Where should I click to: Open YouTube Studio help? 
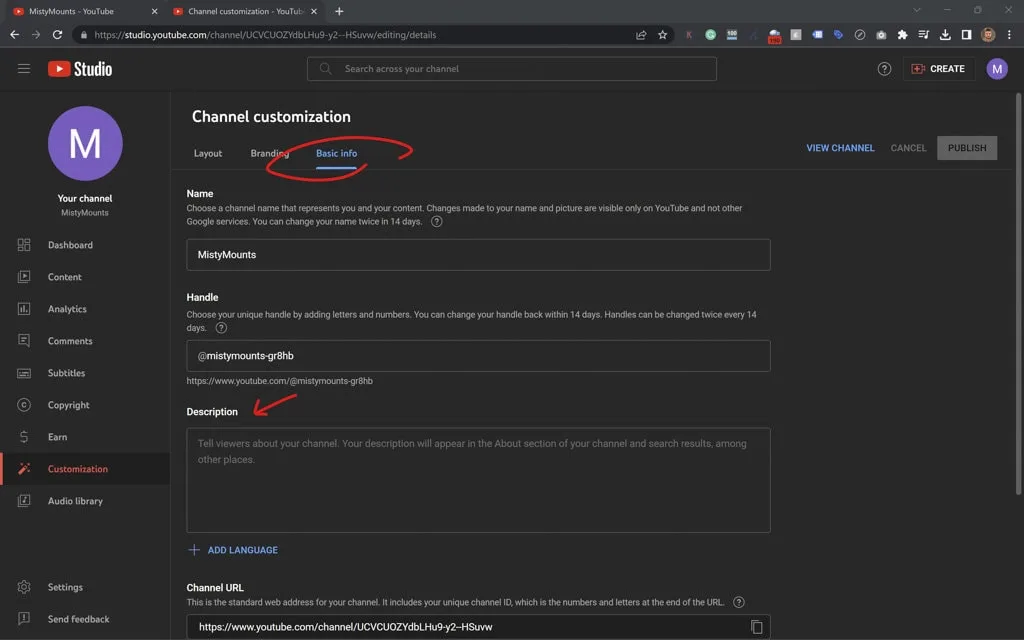(x=884, y=69)
